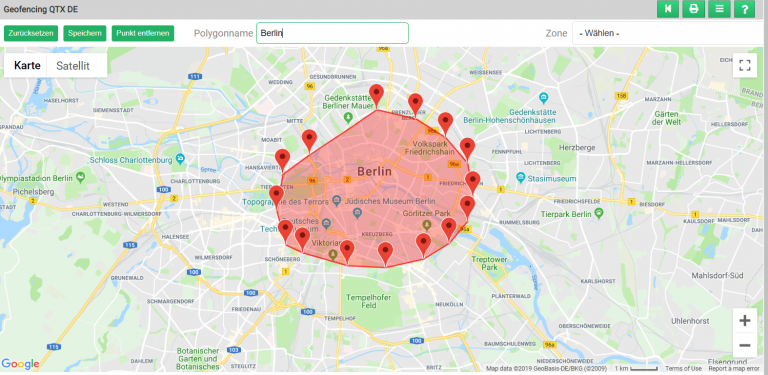Switch map to Karte view
Viewport: 768px width, 375px height.
pyautogui.click(x=27, y=66)
